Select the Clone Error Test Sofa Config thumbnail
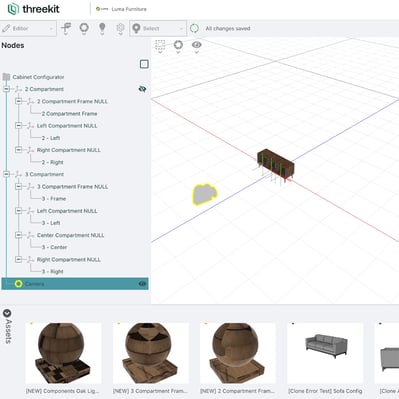 325,353
